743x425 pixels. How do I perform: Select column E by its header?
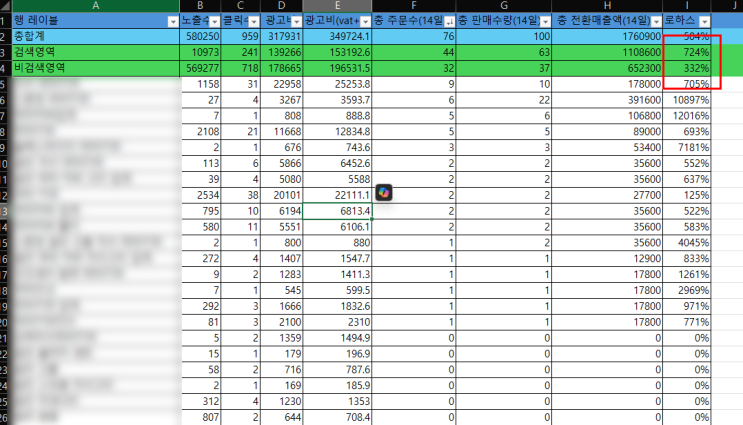[337, 6]
